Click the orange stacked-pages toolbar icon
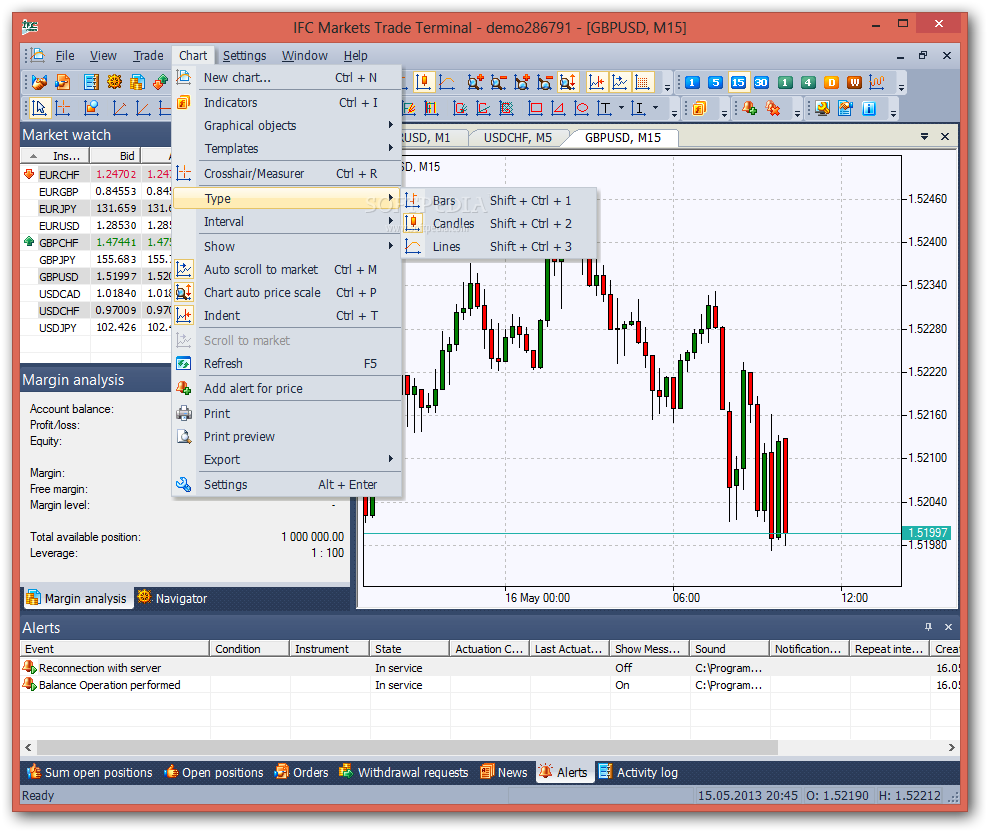This screenshot has height=832, width=988. pos(137,83)
